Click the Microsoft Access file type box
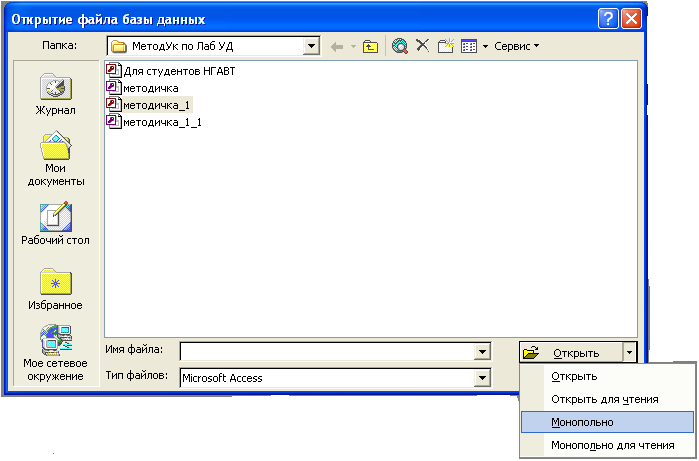The width and height of the screenshot is (699, 461). (x=328, y=378)
